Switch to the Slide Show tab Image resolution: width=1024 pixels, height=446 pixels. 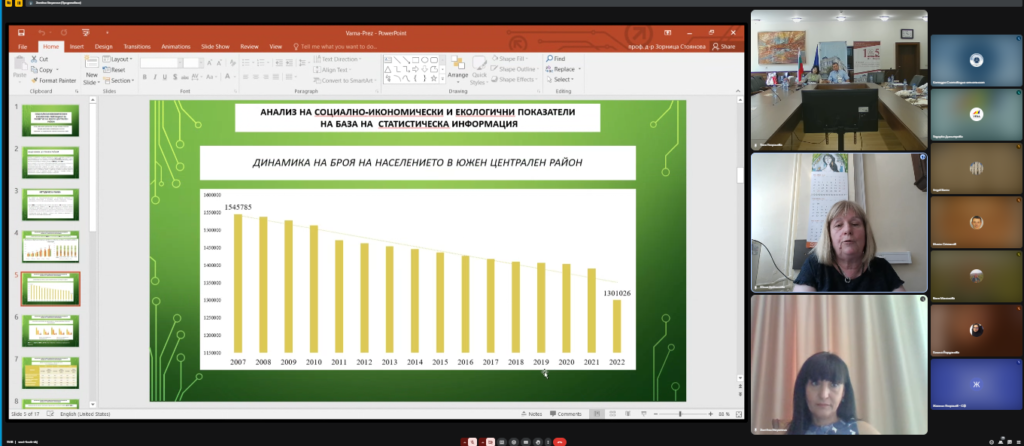point(215,46)
